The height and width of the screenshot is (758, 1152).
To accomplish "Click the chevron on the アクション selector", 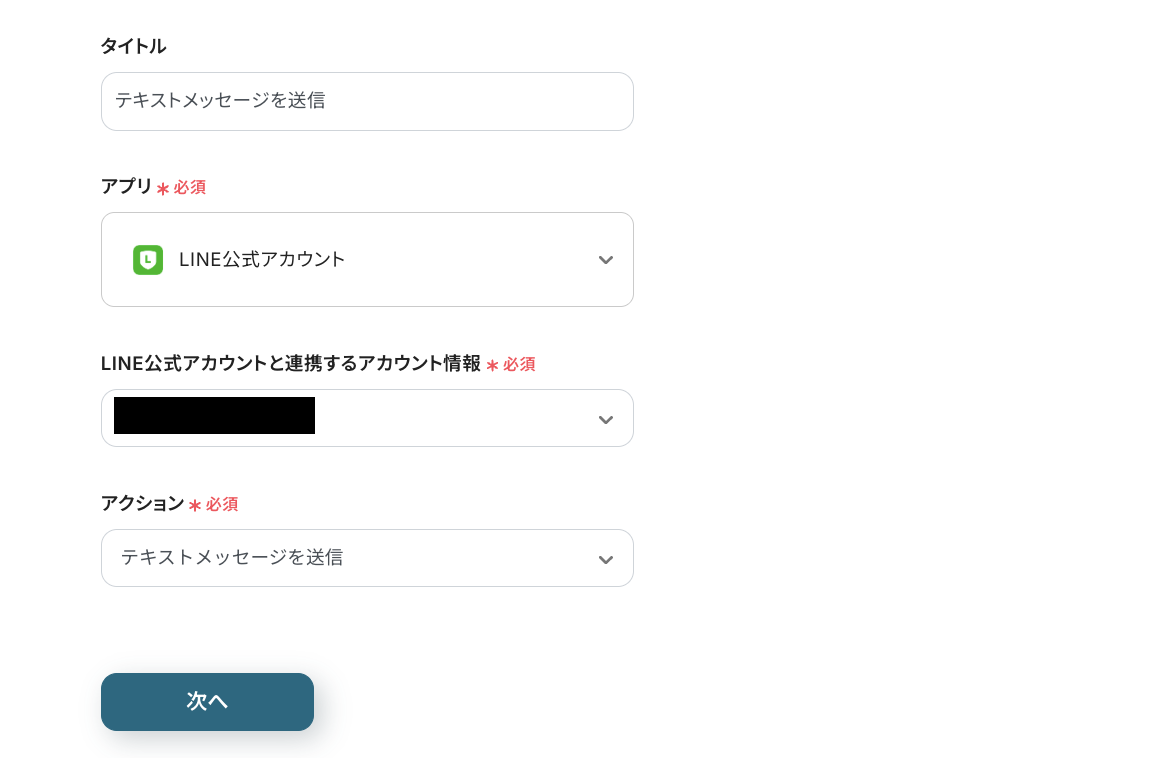I will click(606, 558).
